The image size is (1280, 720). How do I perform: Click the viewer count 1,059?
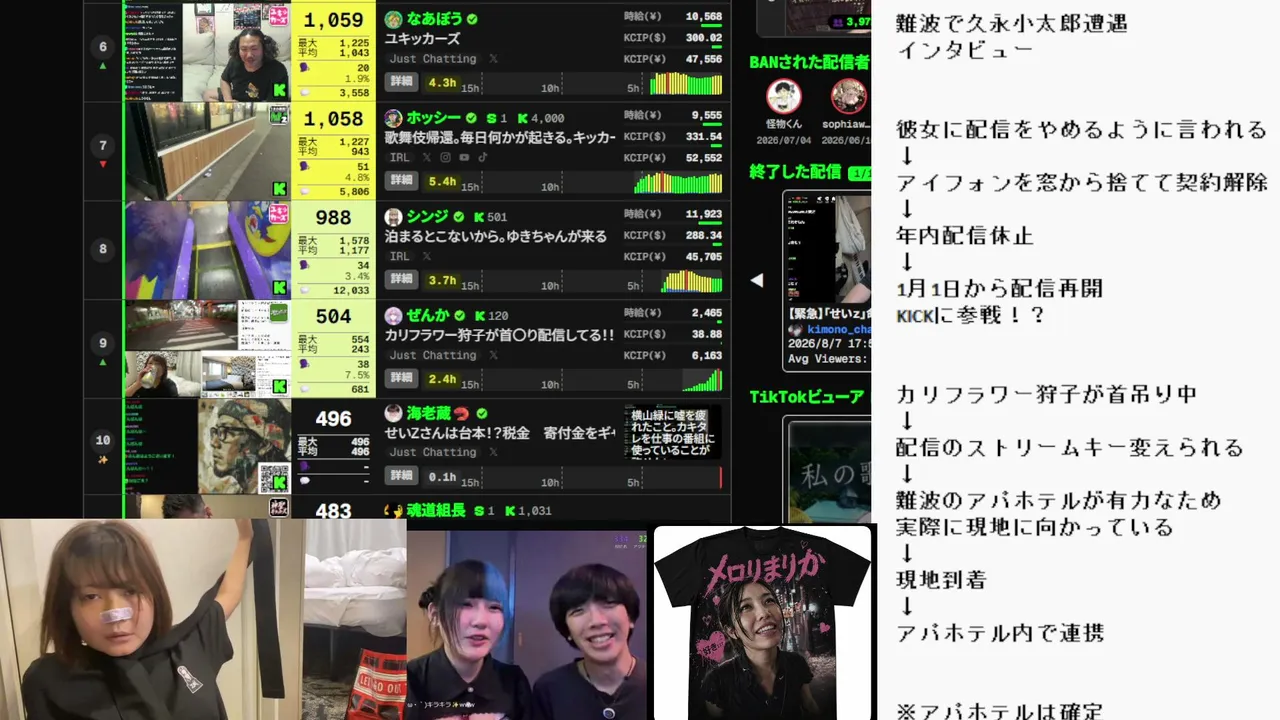333,20
